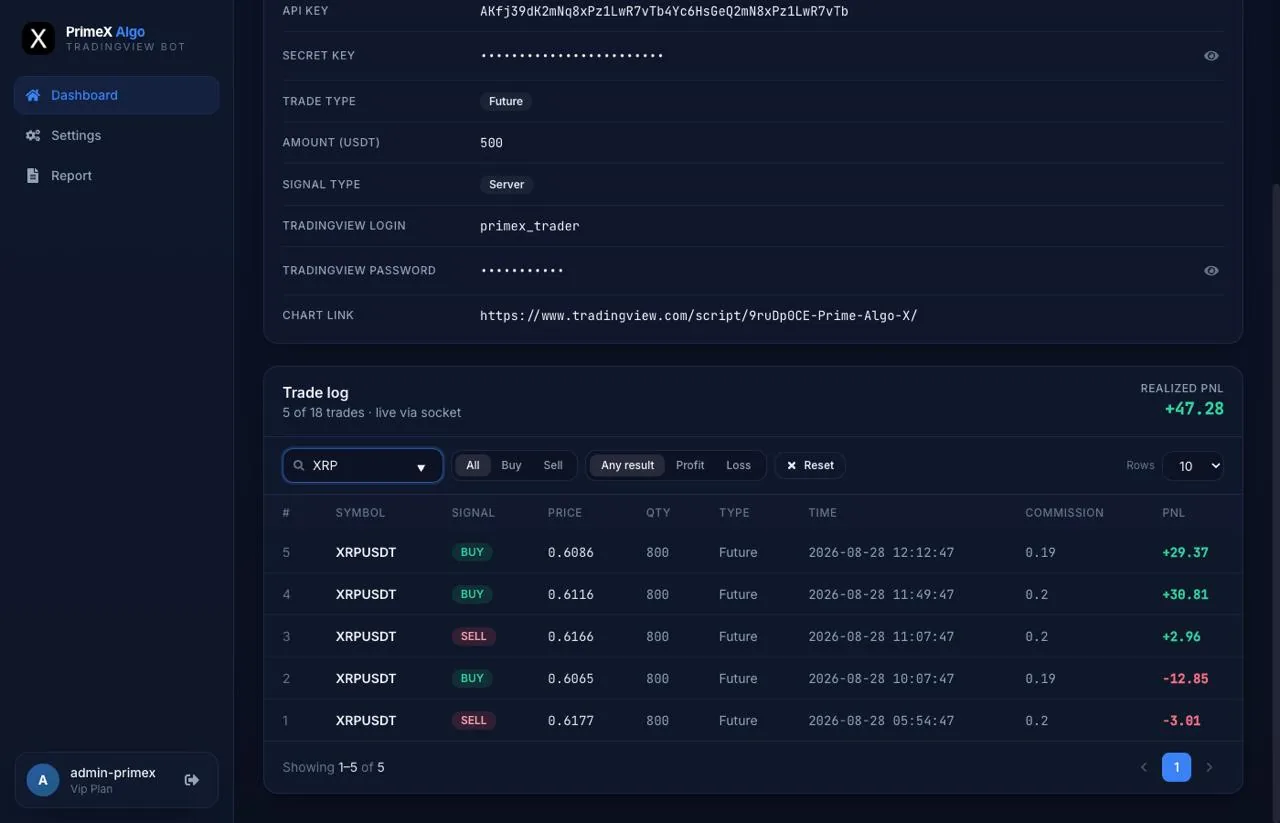
Task: Focus the XRP symbol search field
Action: (x=363, y=466)
